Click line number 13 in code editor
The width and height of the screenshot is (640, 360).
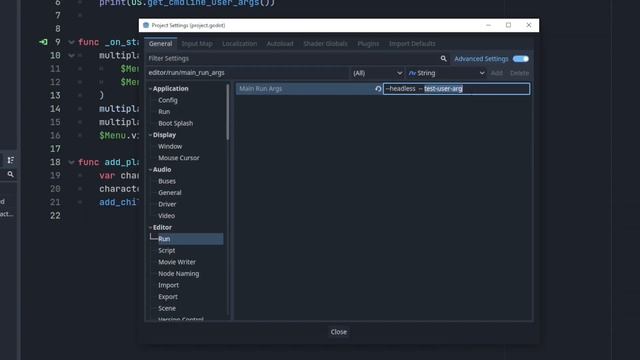[x=55, y=96]
